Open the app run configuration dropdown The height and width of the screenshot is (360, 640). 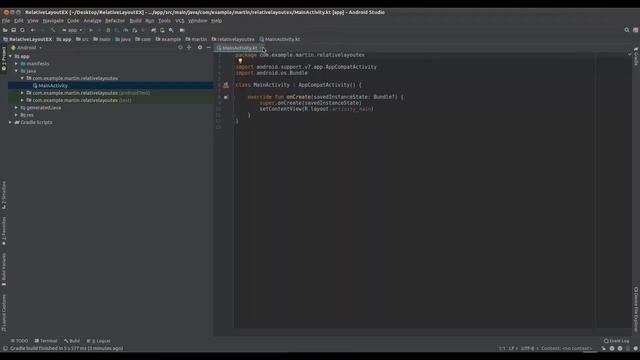[x=72, y=30]
